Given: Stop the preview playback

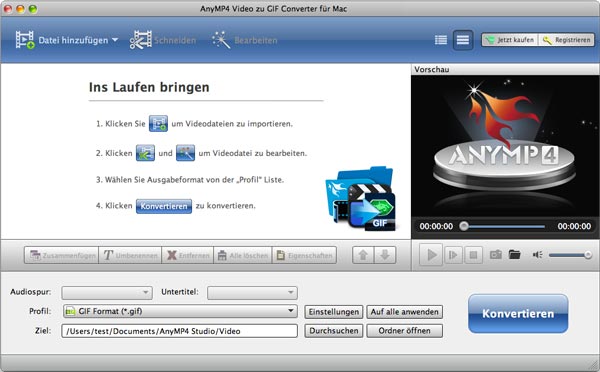Looking at the screenshot, I should coord(473,255).
